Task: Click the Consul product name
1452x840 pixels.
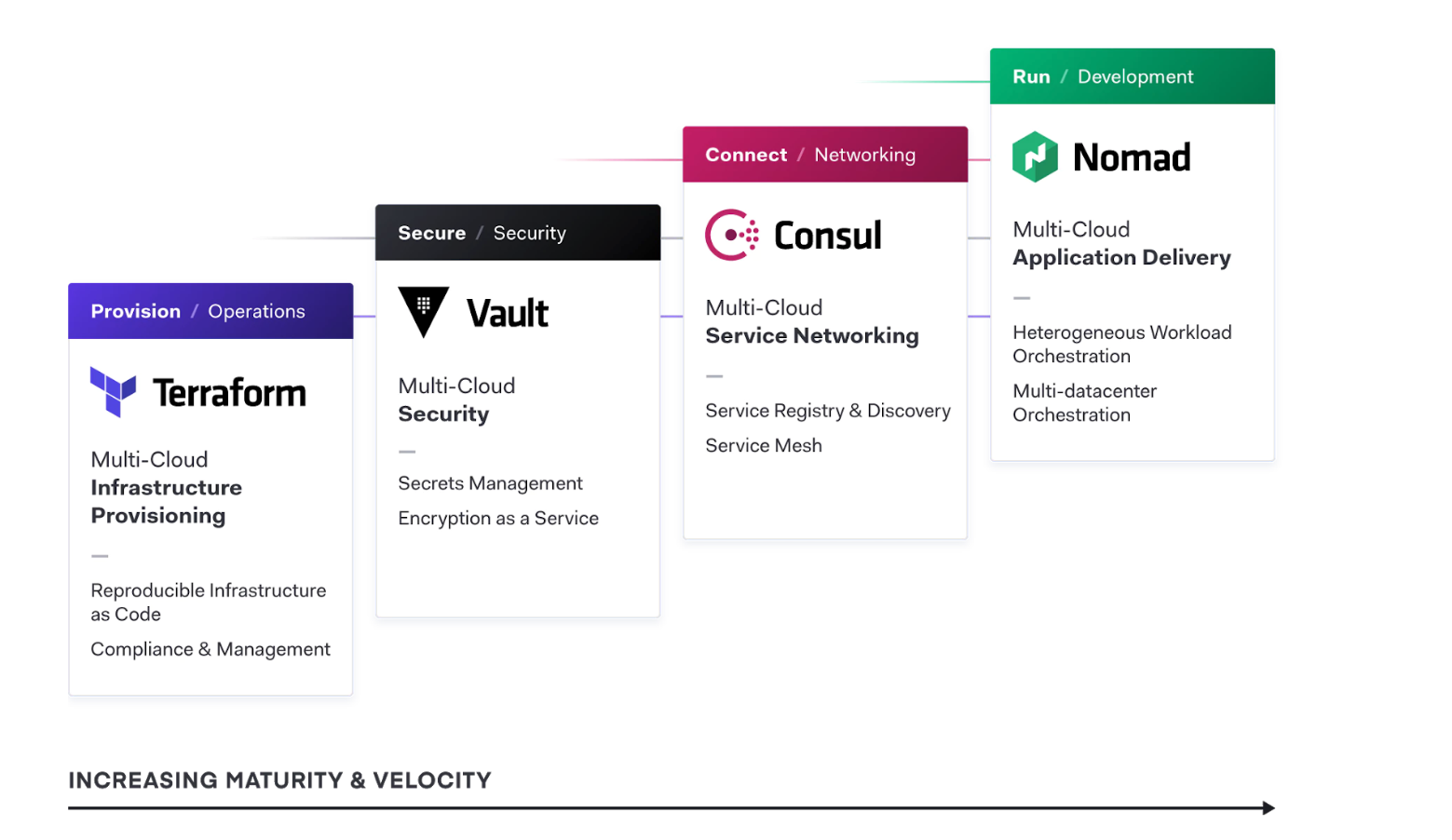Action: [828, 236]
